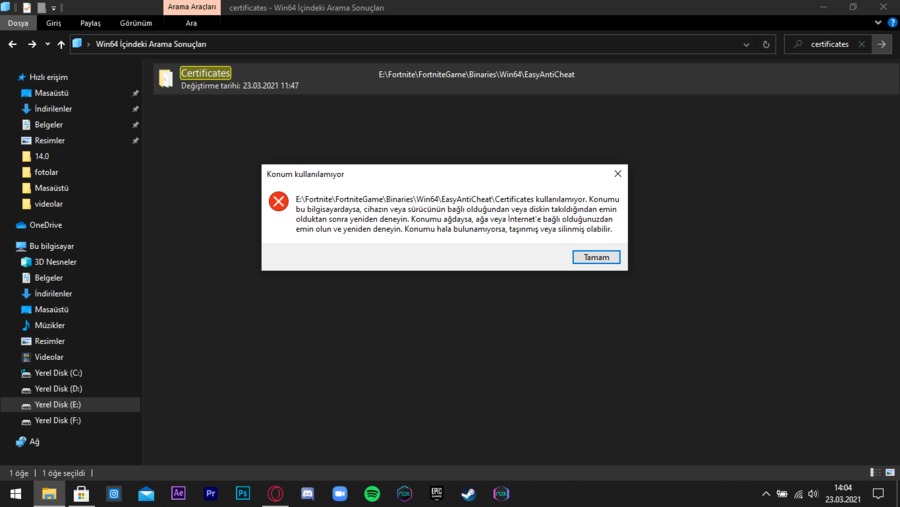
Task: Open Steam from the taskbar
Action: [x=469, y=493]
